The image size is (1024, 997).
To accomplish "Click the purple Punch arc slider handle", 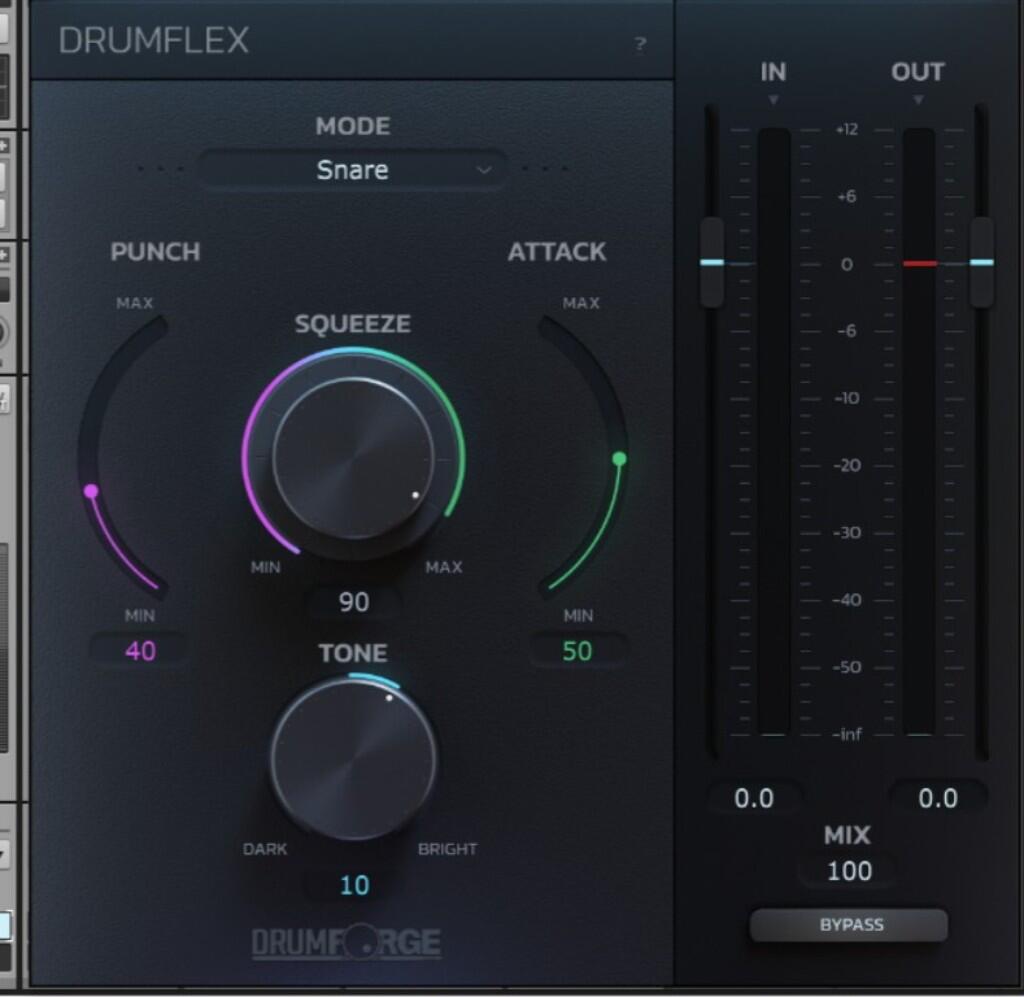I will 91,490.
